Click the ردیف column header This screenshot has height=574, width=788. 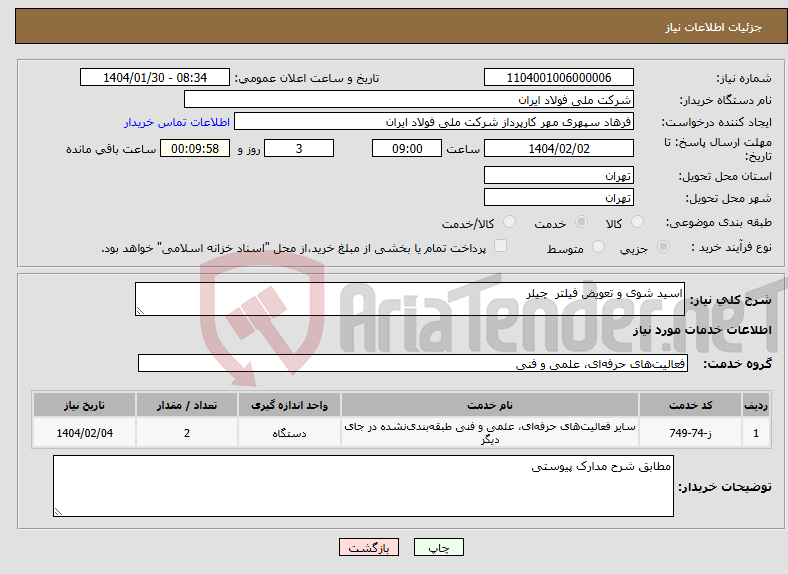pyautogui.click(x=756, y=405)
